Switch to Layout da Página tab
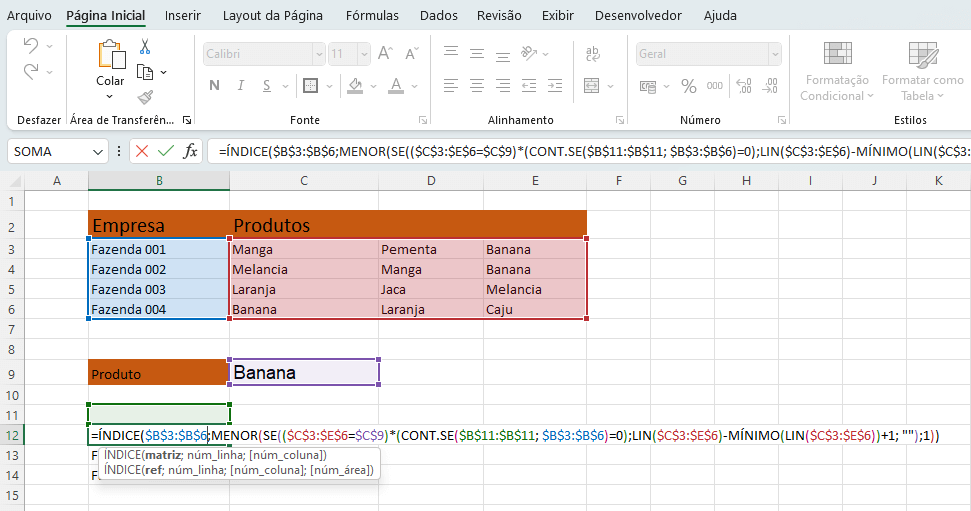 [x=272, y=15]
